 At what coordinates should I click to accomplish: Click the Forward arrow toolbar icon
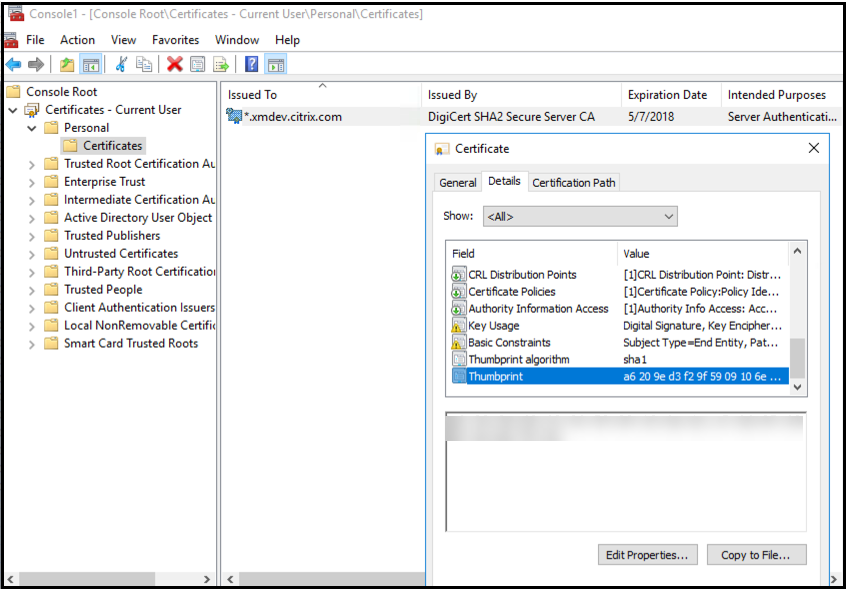[x=36, y=65]
